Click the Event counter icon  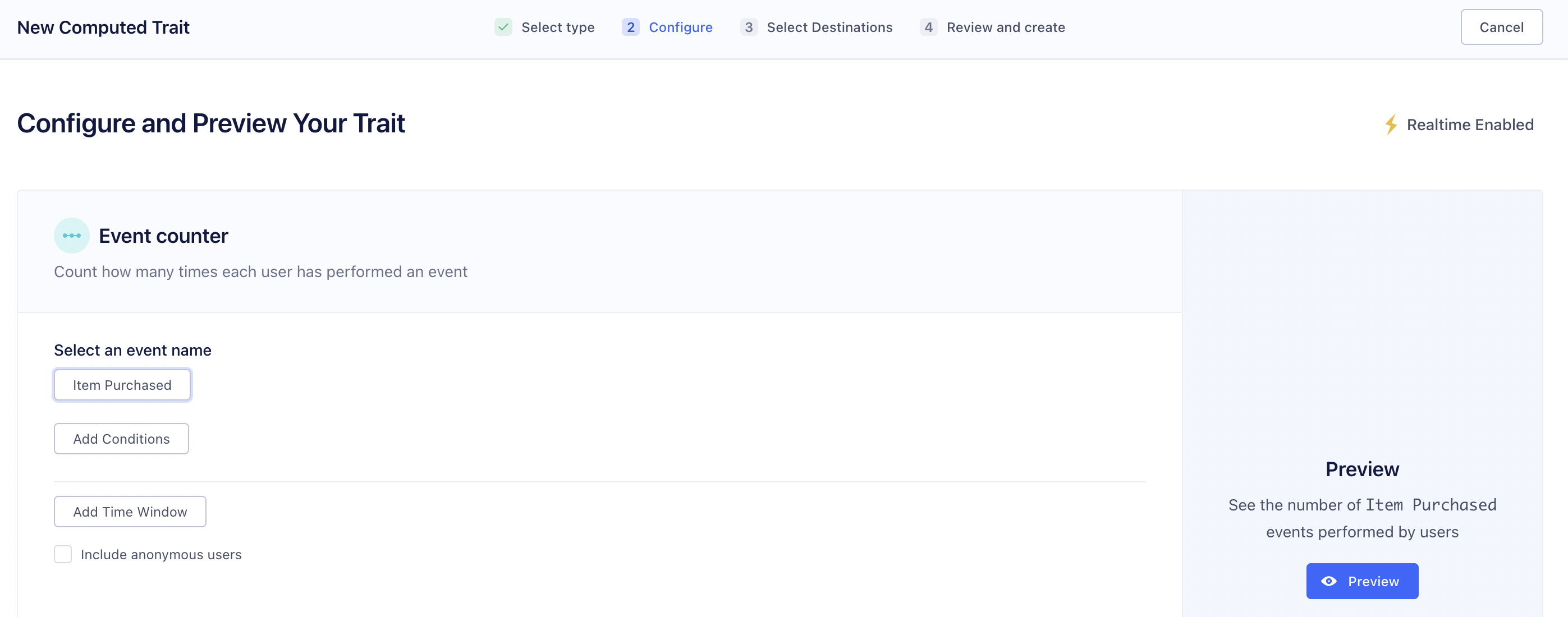(x=71, y=236)
